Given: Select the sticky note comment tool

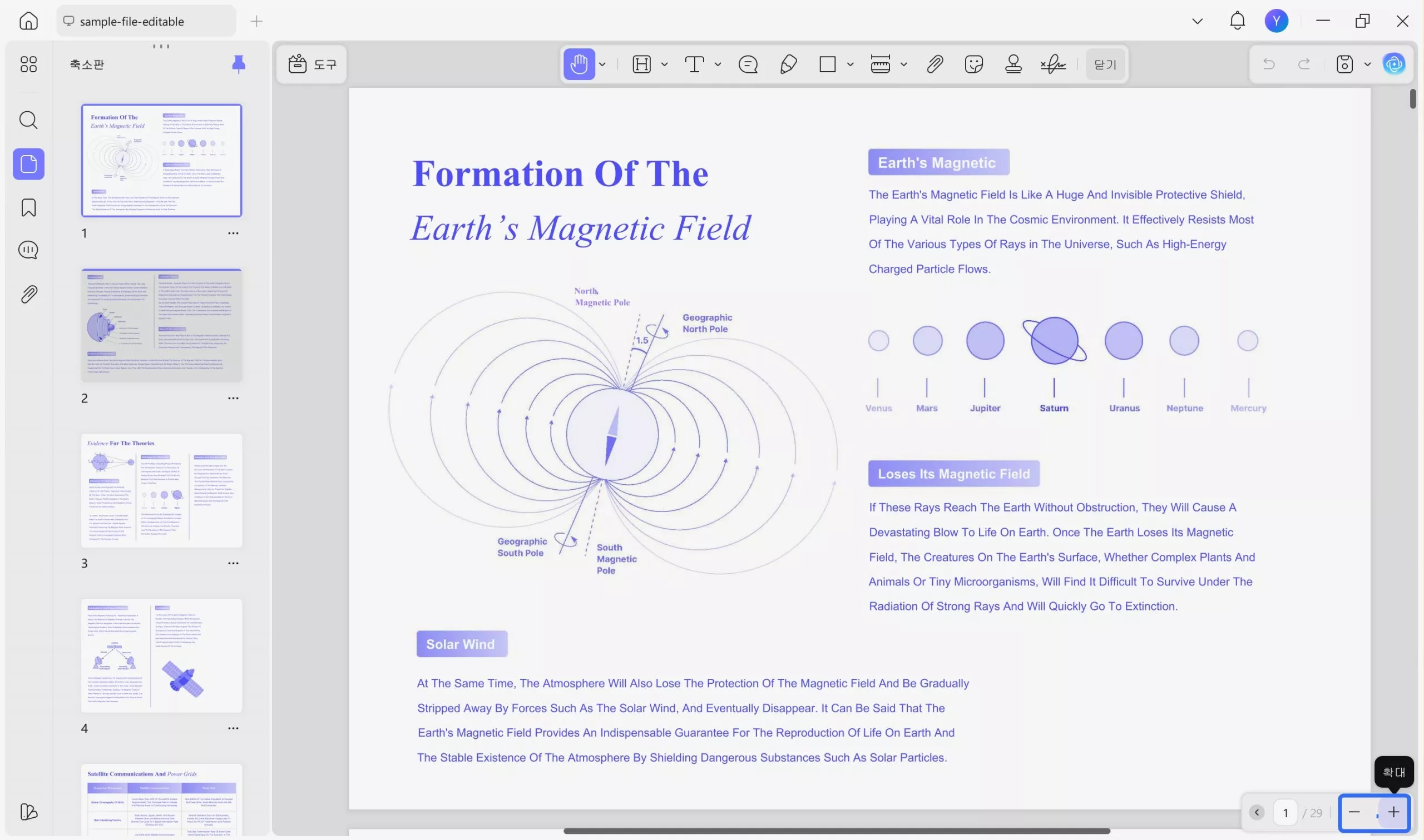Looking at the screenshot, I should 748,64.
